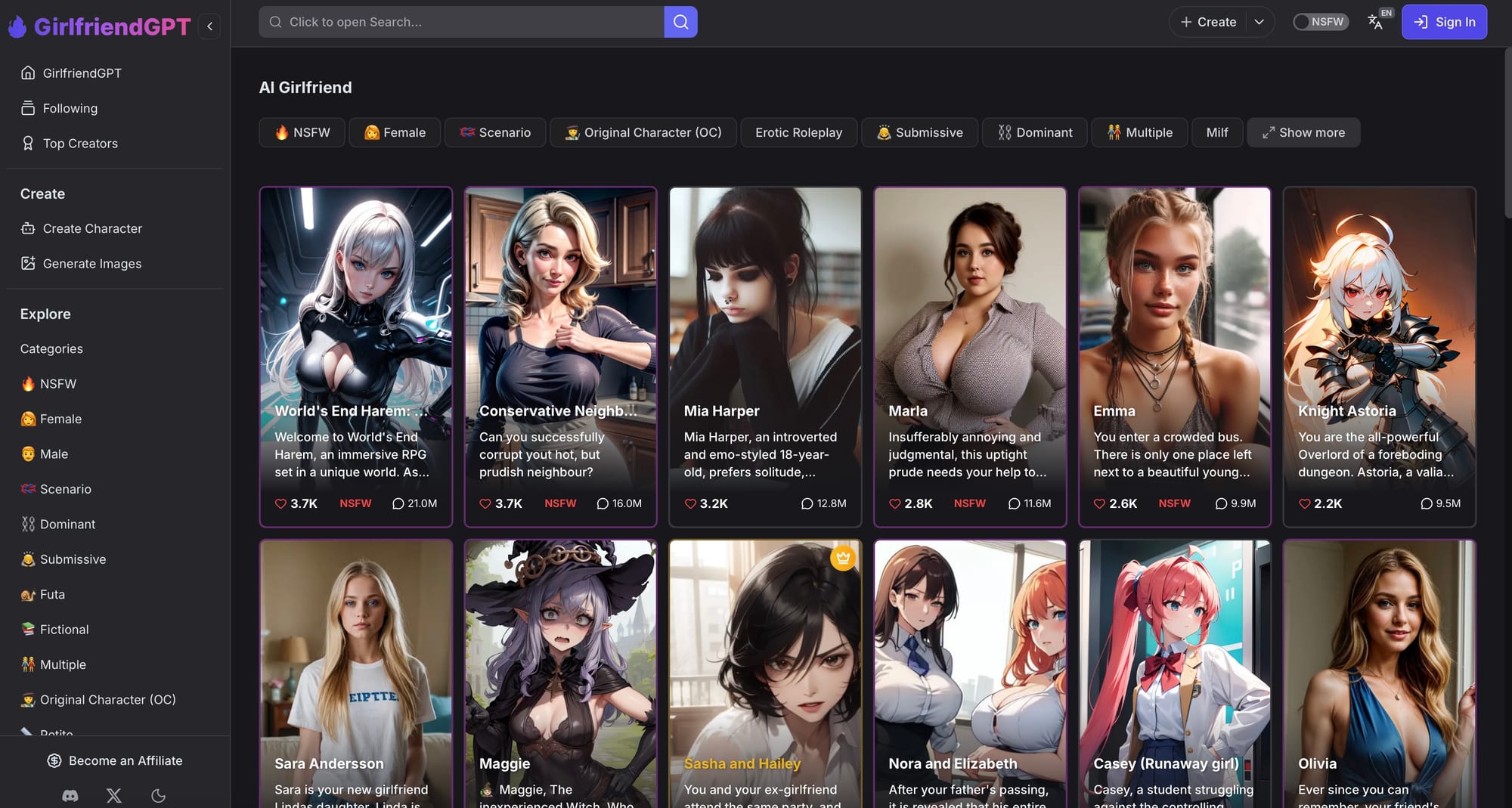Open Top Creators in sidebar

(x=80, y=144)
